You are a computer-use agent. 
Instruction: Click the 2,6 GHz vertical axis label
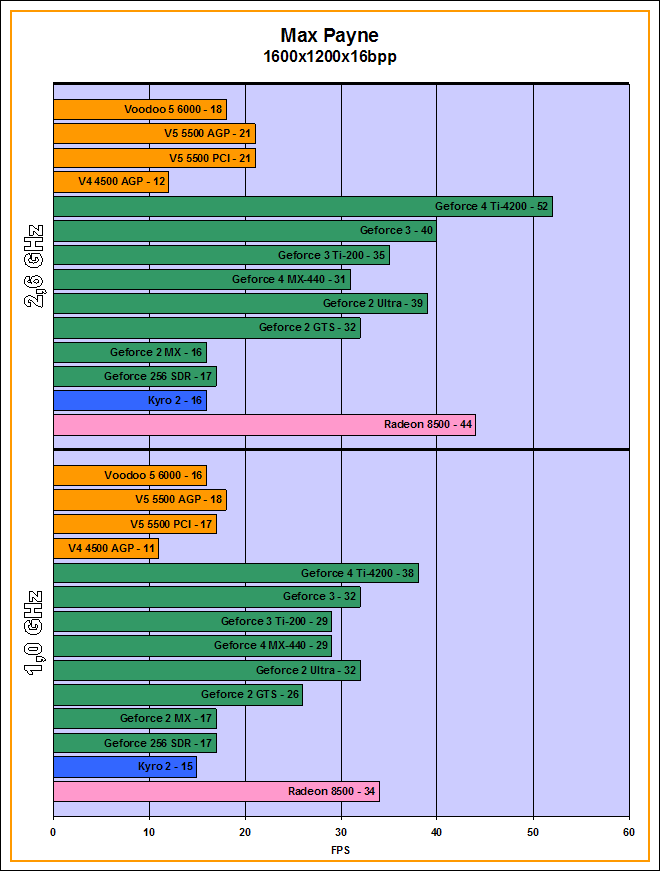(x=33, y=265)
